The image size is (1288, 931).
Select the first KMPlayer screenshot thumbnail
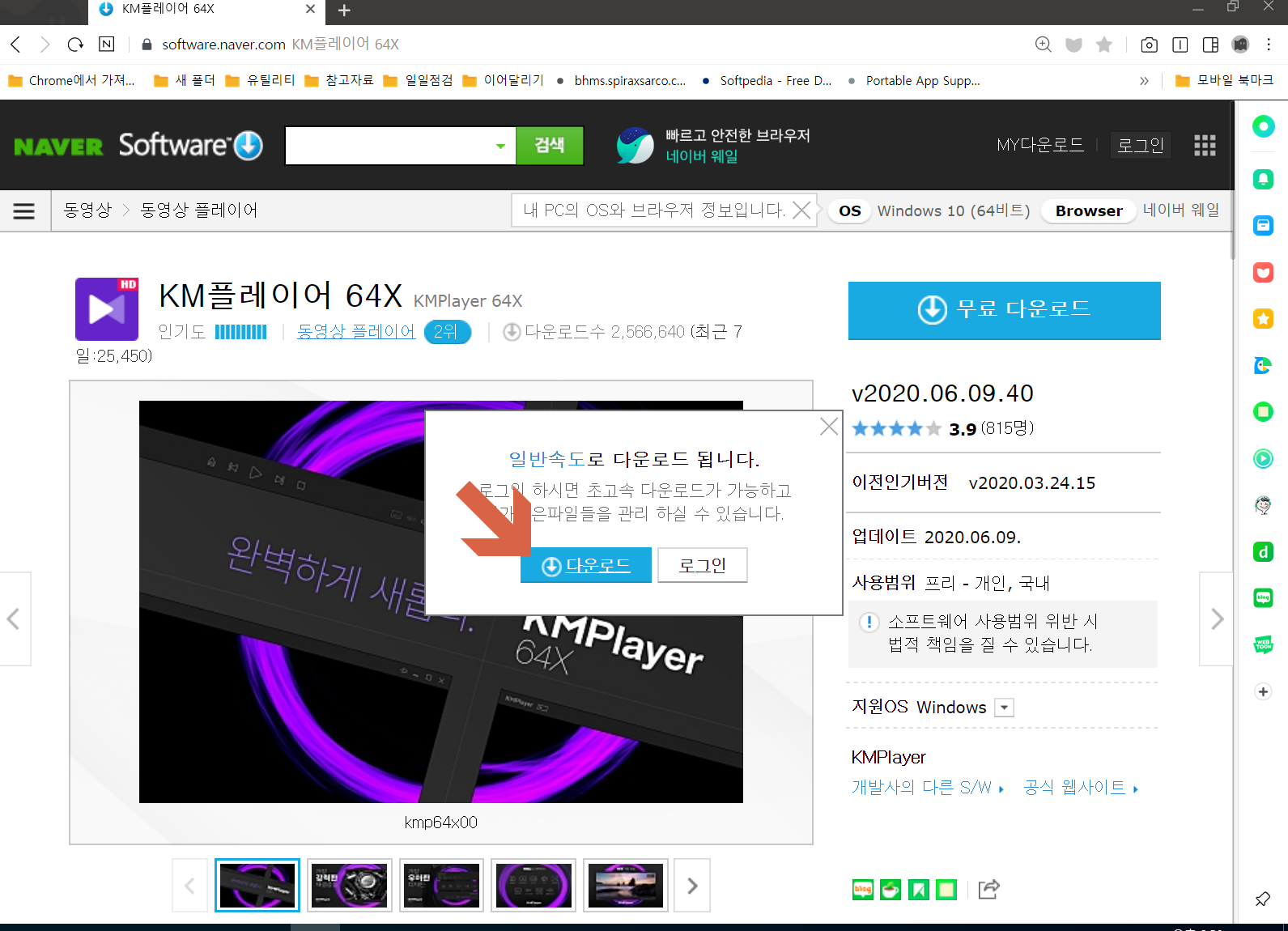pos(257,886)
